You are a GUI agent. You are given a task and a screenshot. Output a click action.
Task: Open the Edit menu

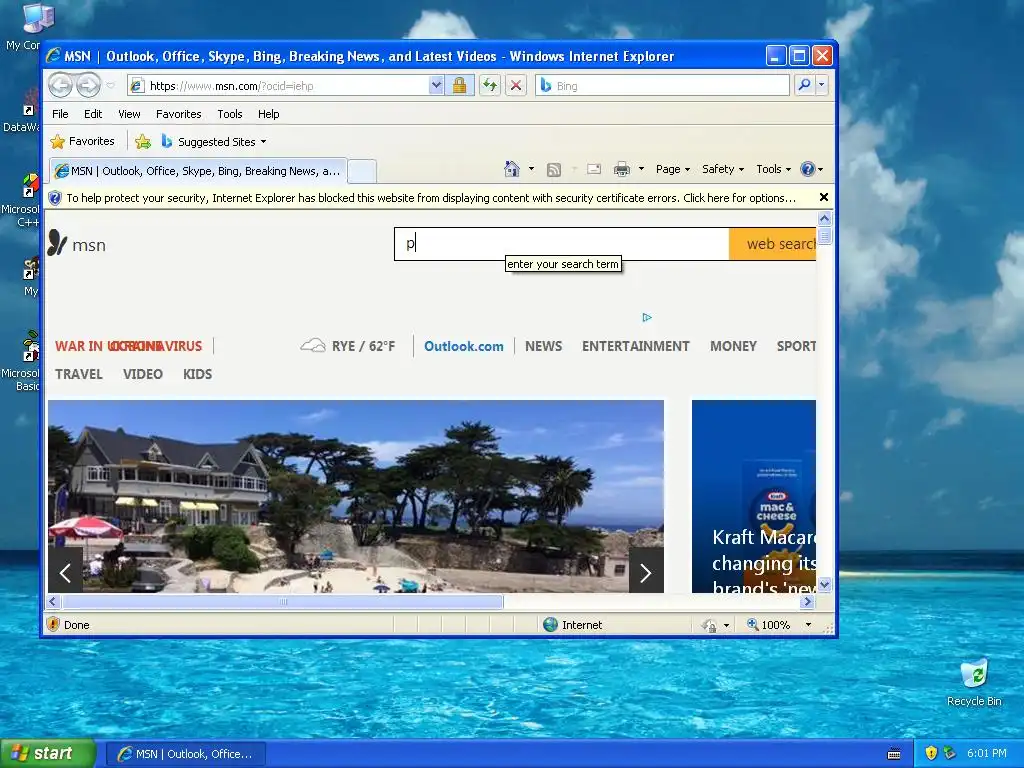pos(93,114)
